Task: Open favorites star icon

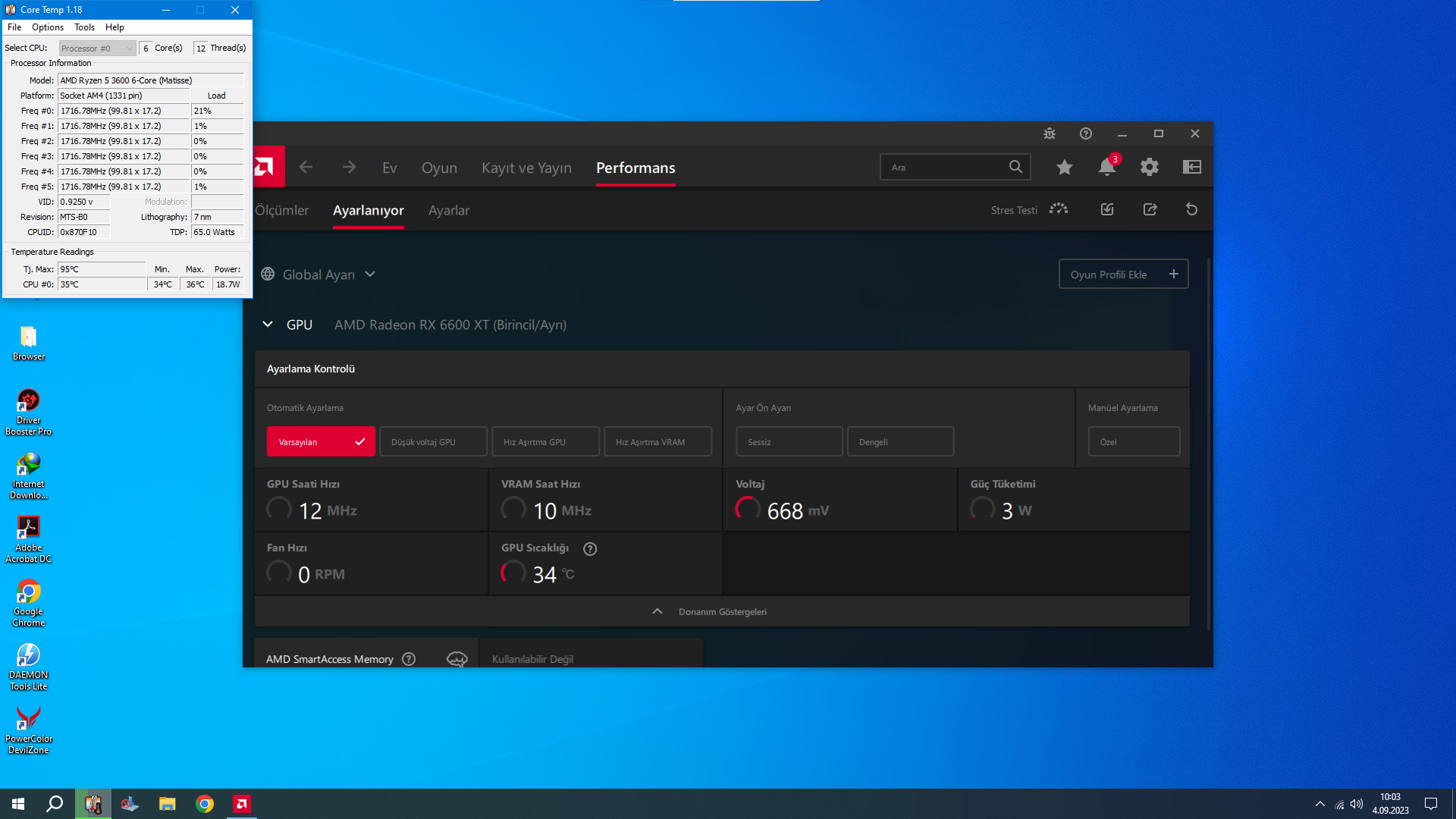Action: [1065, 167]
